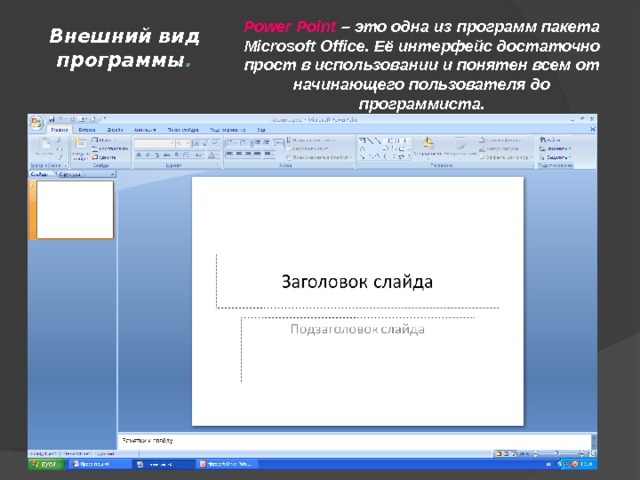The image size is (640, 480).
Task: Click the Undo arrow in the Quick Access toolbar
Action: 60,119
